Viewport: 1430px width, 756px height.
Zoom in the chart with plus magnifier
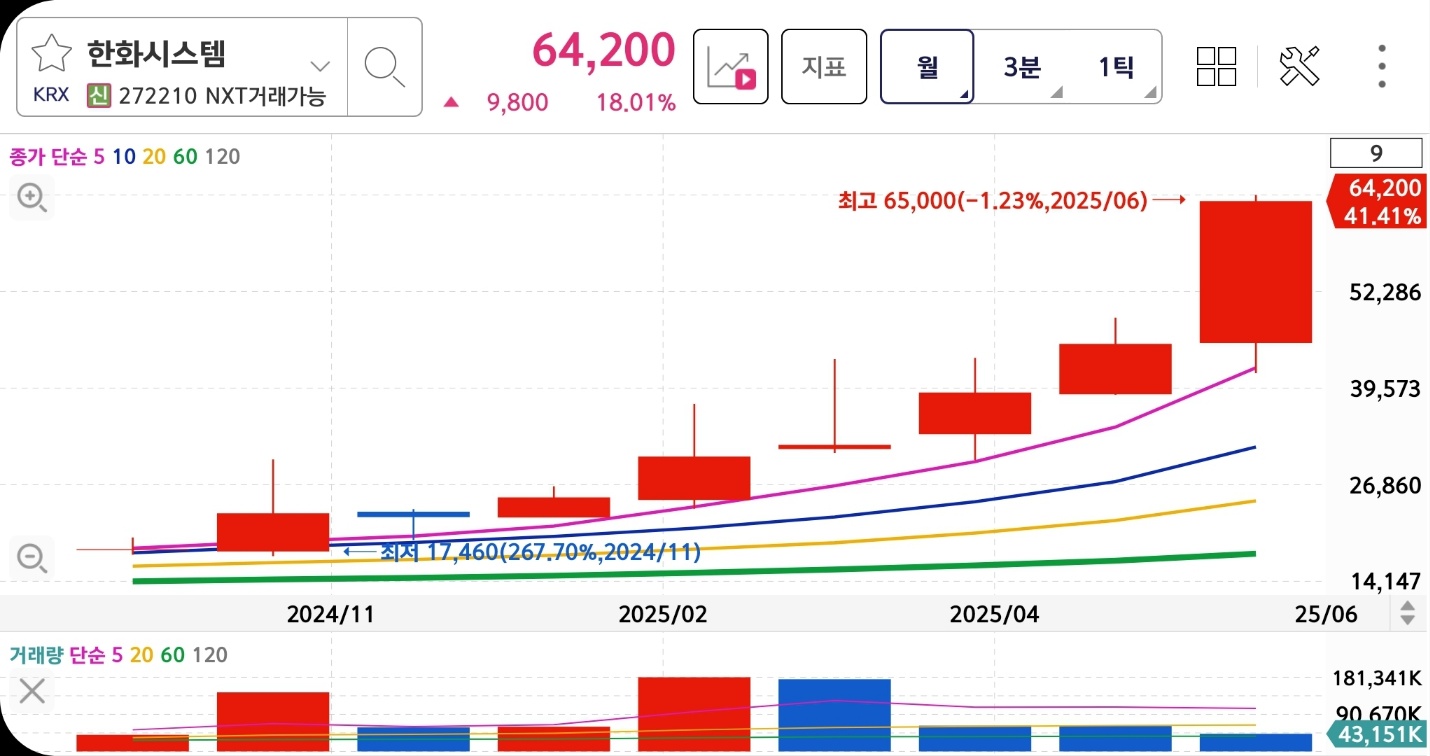tap(32, 198)
